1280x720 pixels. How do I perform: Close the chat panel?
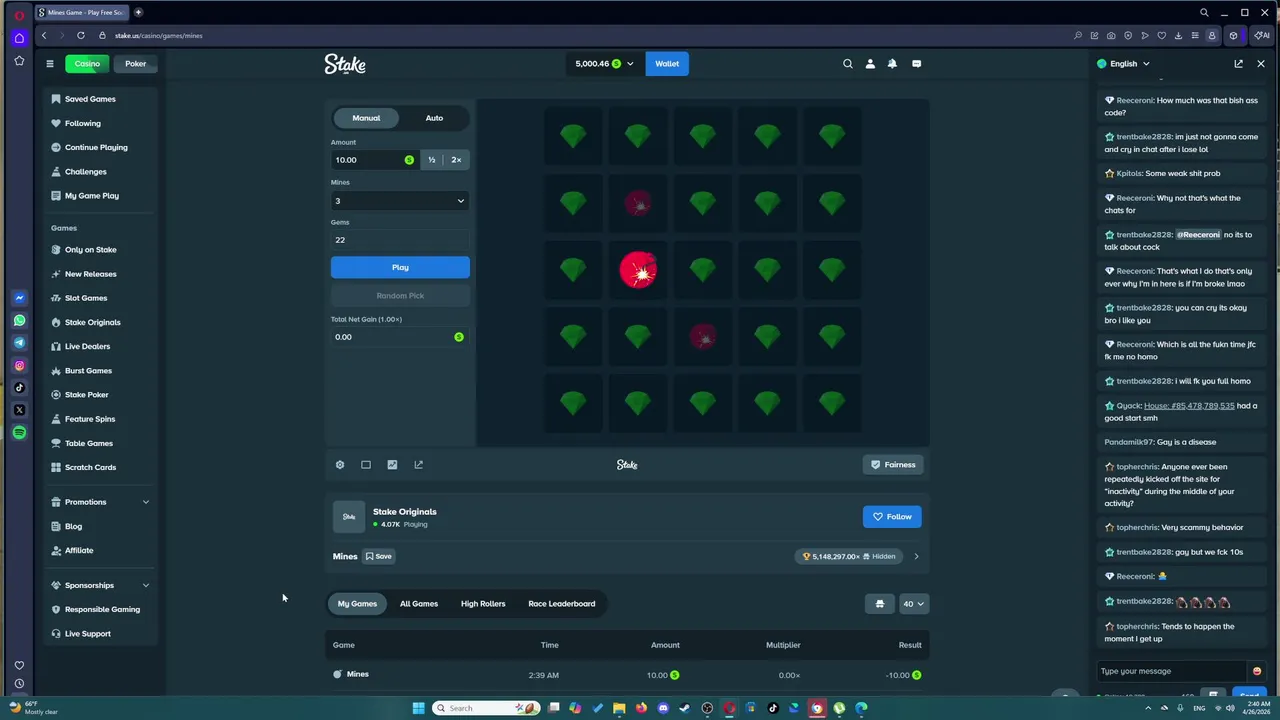tap(1260, 63)
